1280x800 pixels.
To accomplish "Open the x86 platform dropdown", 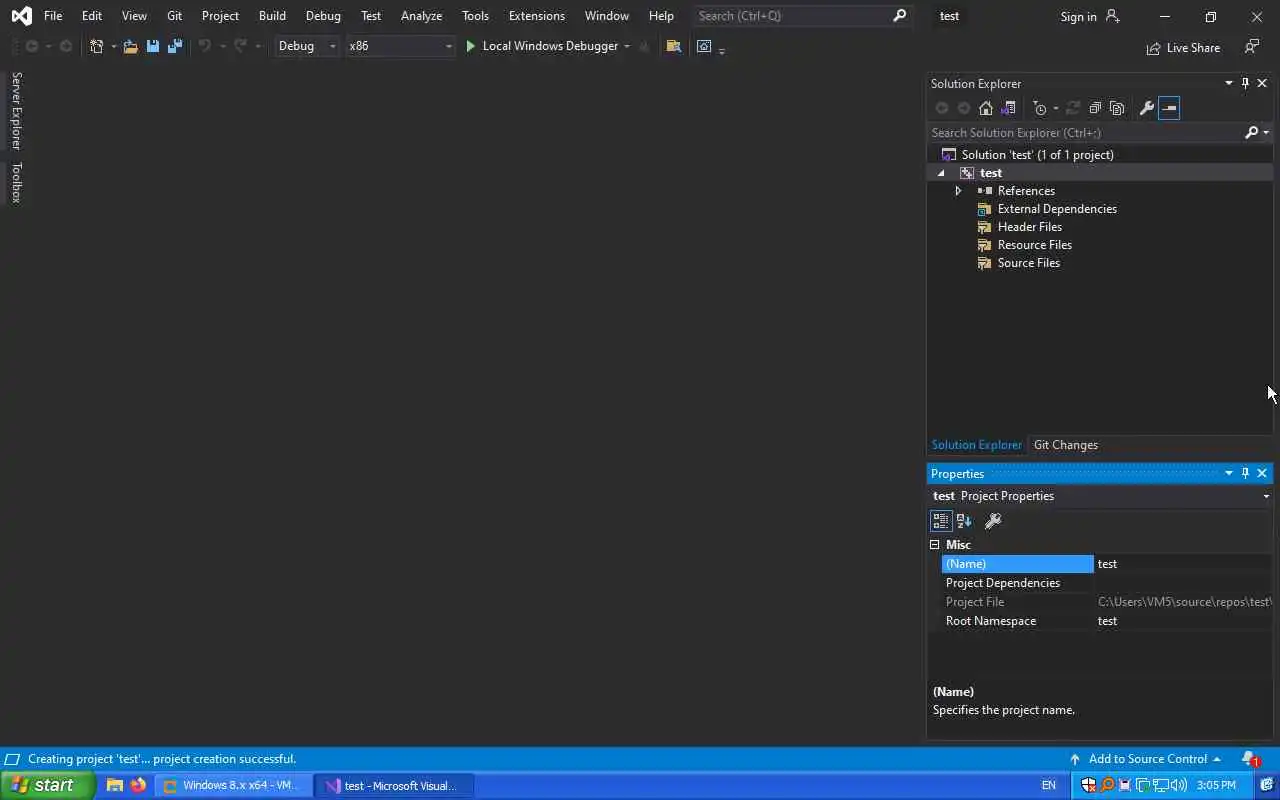I will coord(400,46).
